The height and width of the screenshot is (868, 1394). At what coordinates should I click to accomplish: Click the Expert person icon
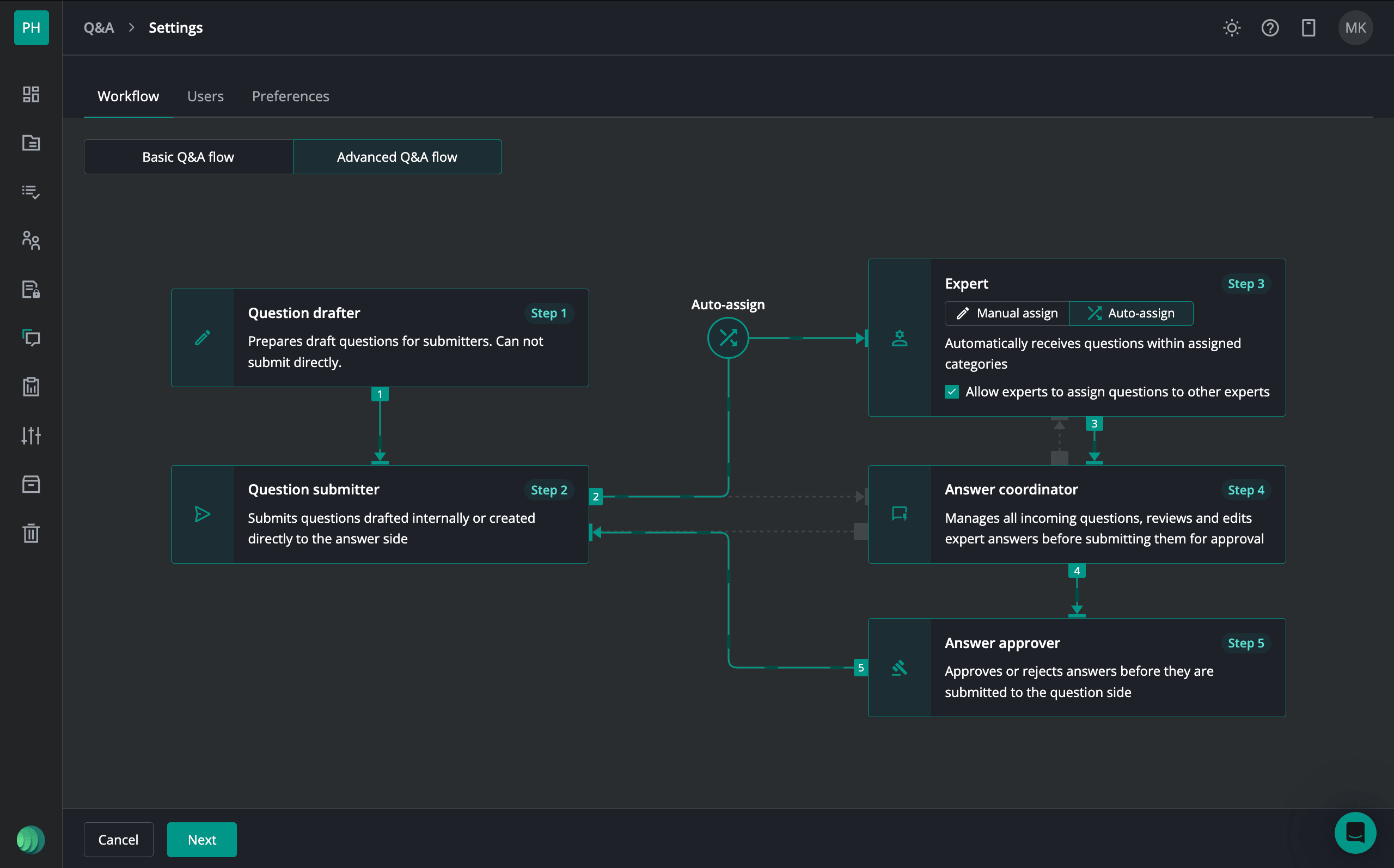[900, 338]
